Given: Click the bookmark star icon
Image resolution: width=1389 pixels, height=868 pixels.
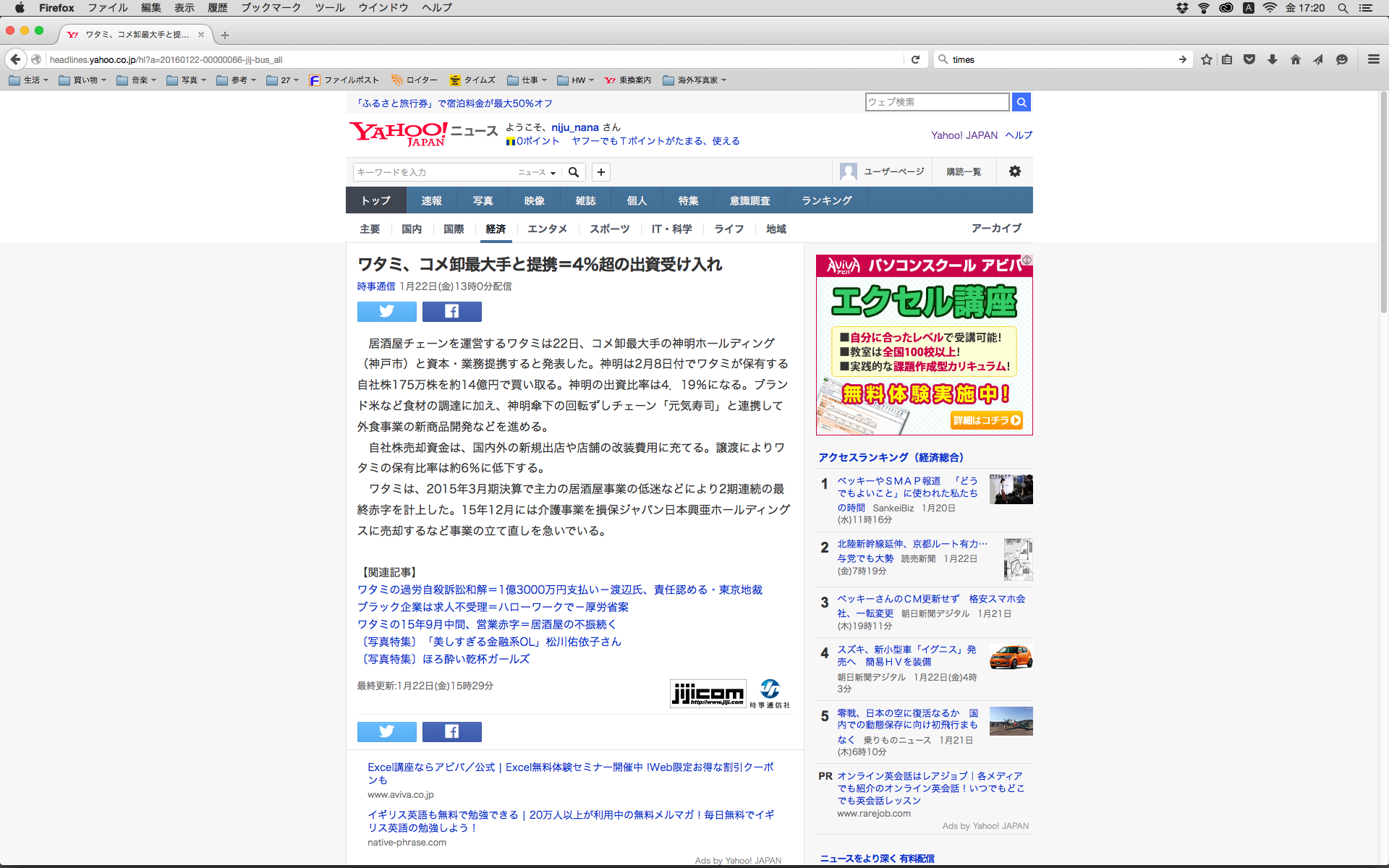Looking at the screenshot, I should (x=1206, y=59).
